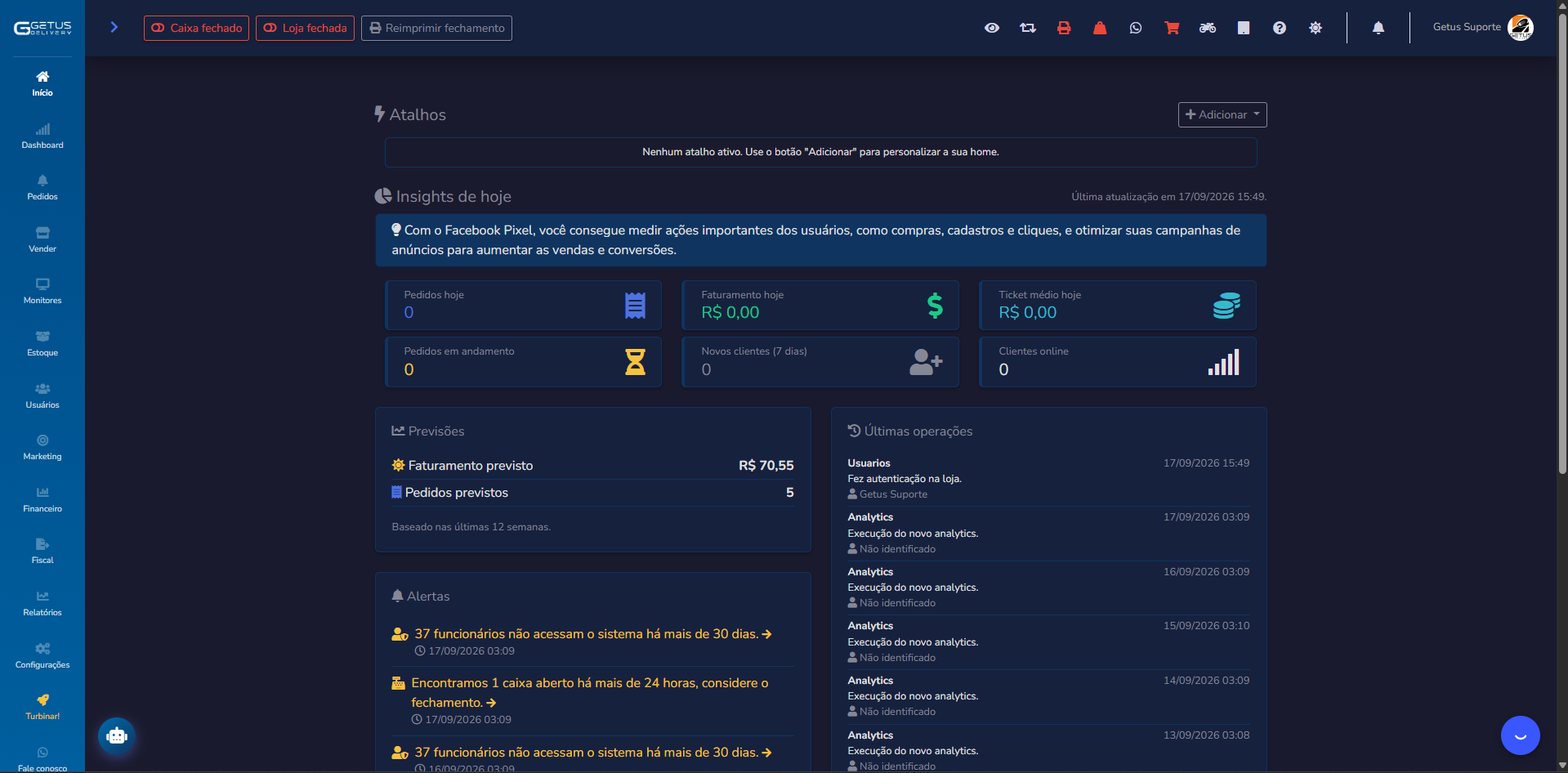Click the retweet arrows icon in toolbar
Screen dimensions: 1568x773
click(1028, 28)
